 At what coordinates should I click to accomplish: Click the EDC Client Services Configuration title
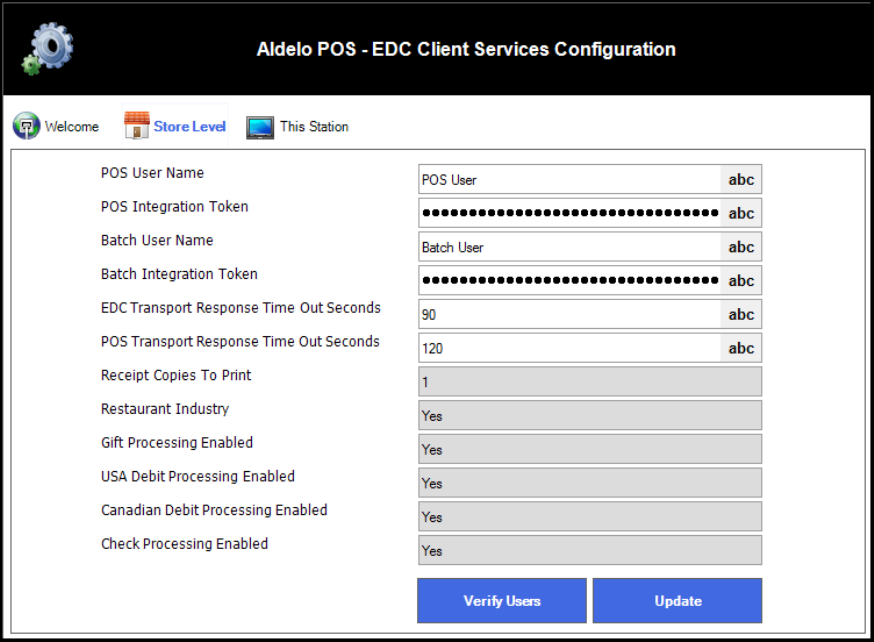[466, 49]
